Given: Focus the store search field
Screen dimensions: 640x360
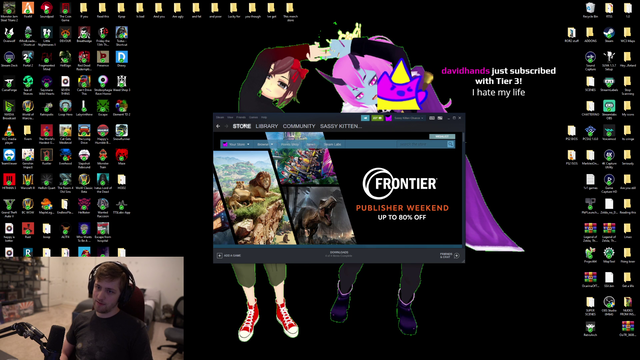Looking at the screenshot, I should click(x=422, y=144).
